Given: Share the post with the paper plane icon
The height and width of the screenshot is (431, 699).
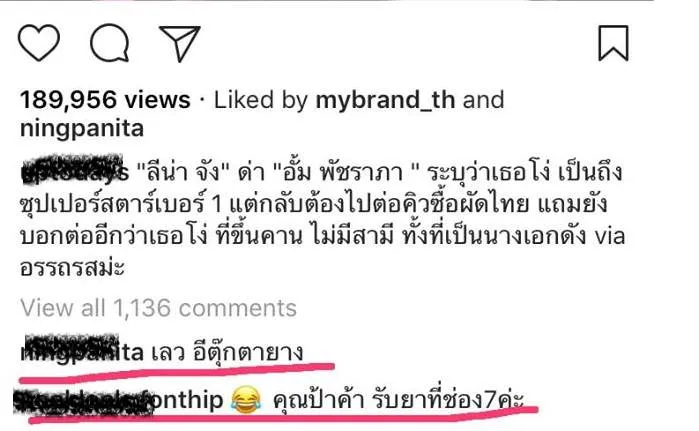Looking at the screenshot, I should pos(180,43).
